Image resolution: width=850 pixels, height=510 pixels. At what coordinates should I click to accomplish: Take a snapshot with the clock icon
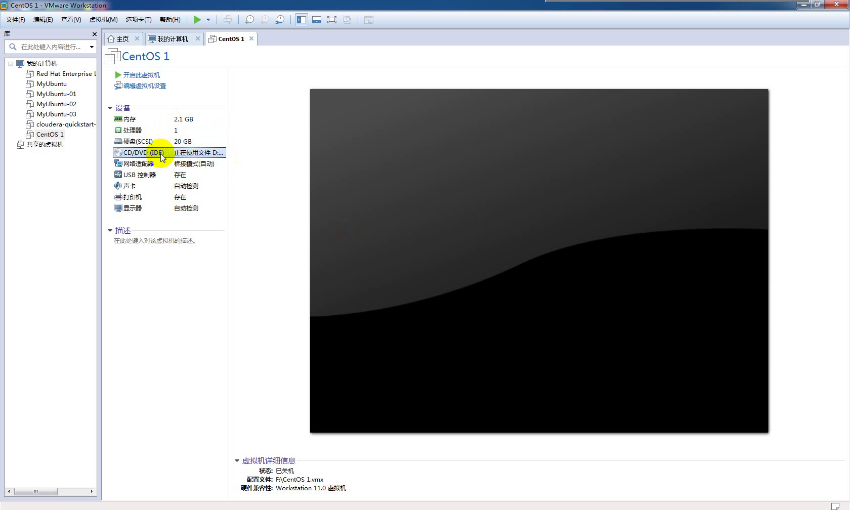[x=249, y=20]
